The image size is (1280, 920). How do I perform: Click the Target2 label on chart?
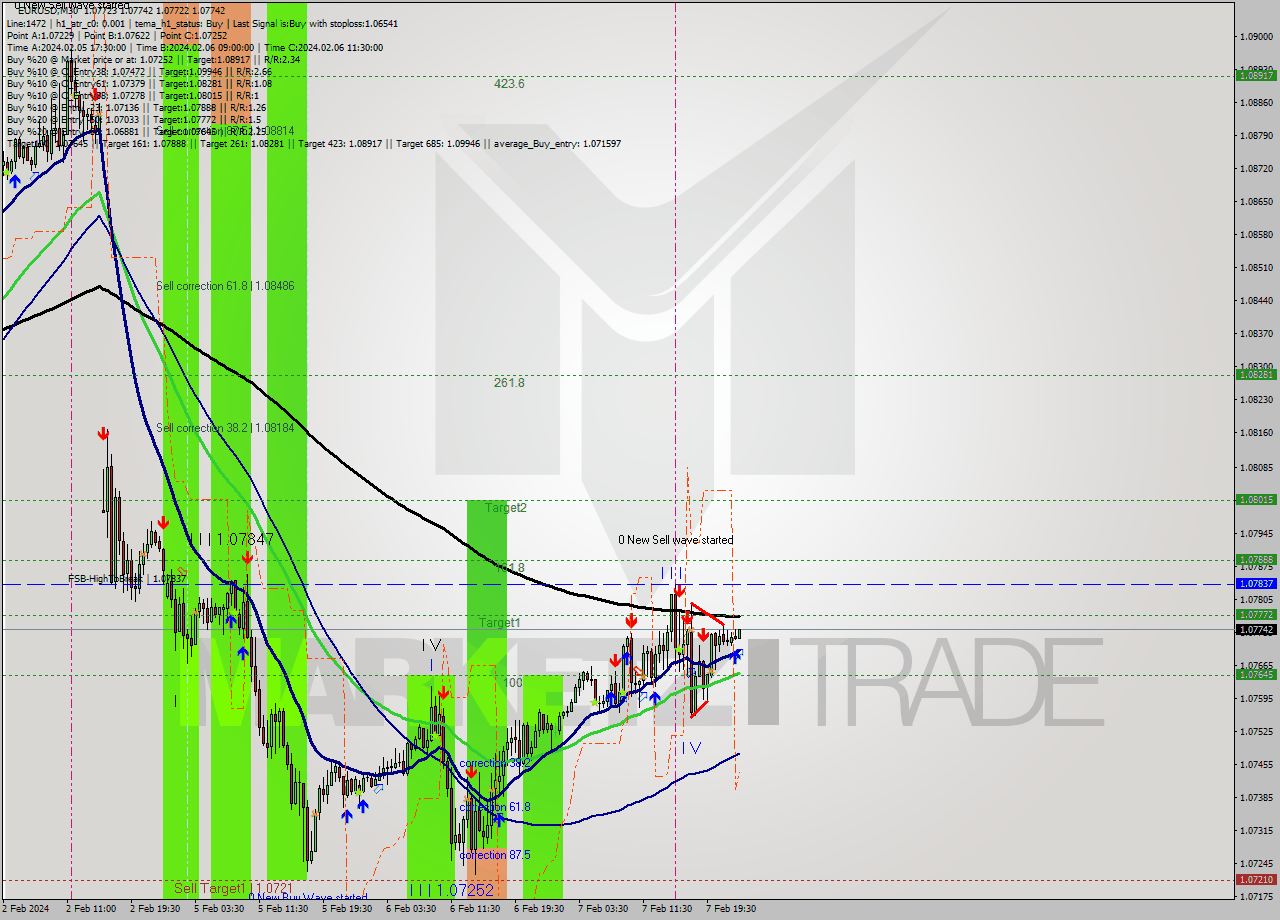[x=506, y=508]
